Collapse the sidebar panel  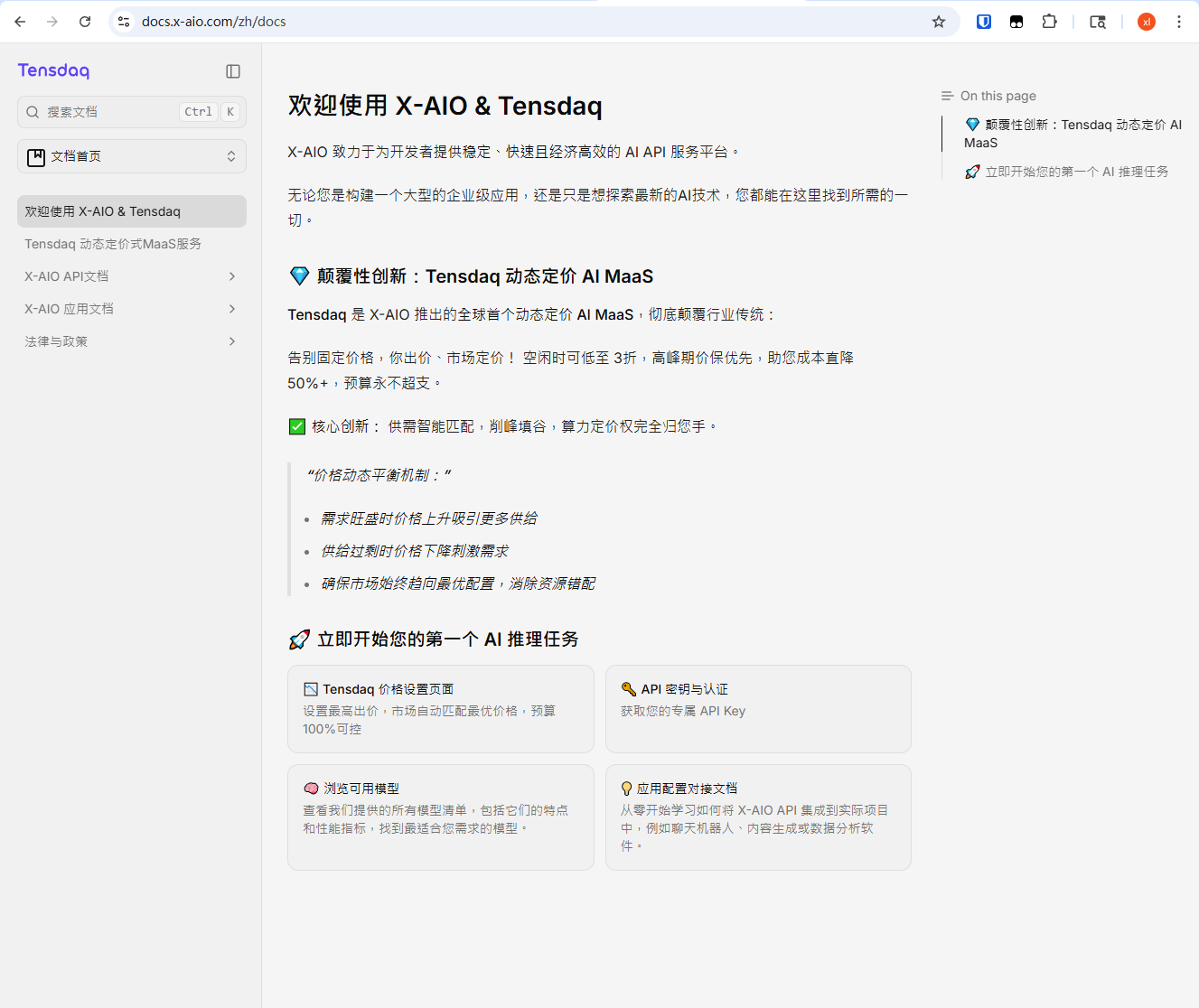[233, 71]
